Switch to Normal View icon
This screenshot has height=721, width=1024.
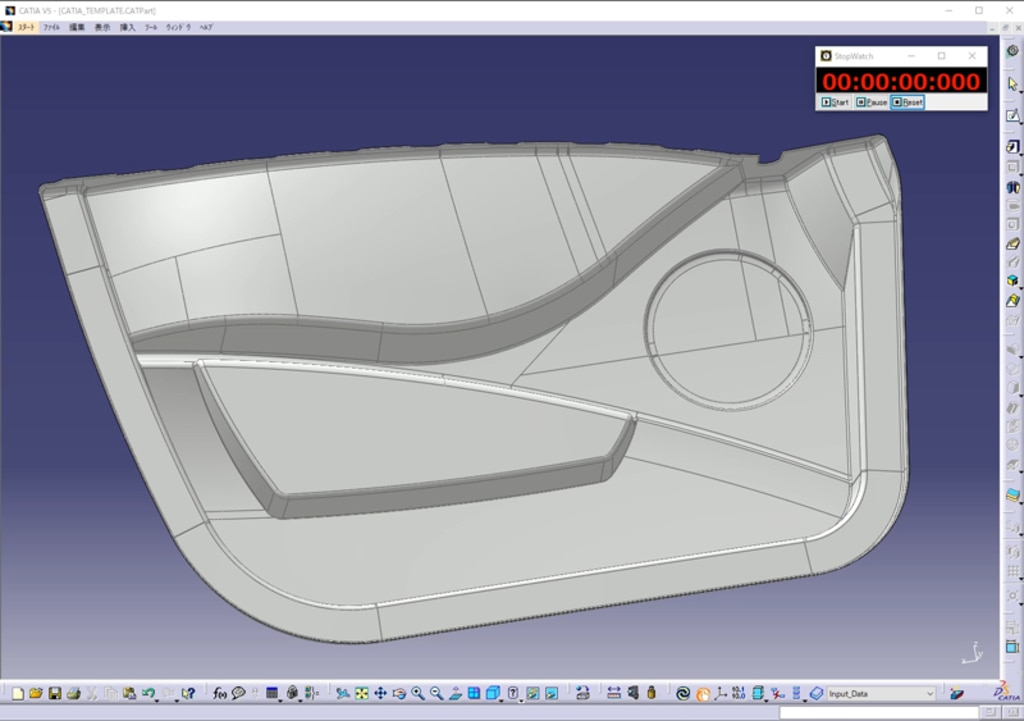point(455,694)
